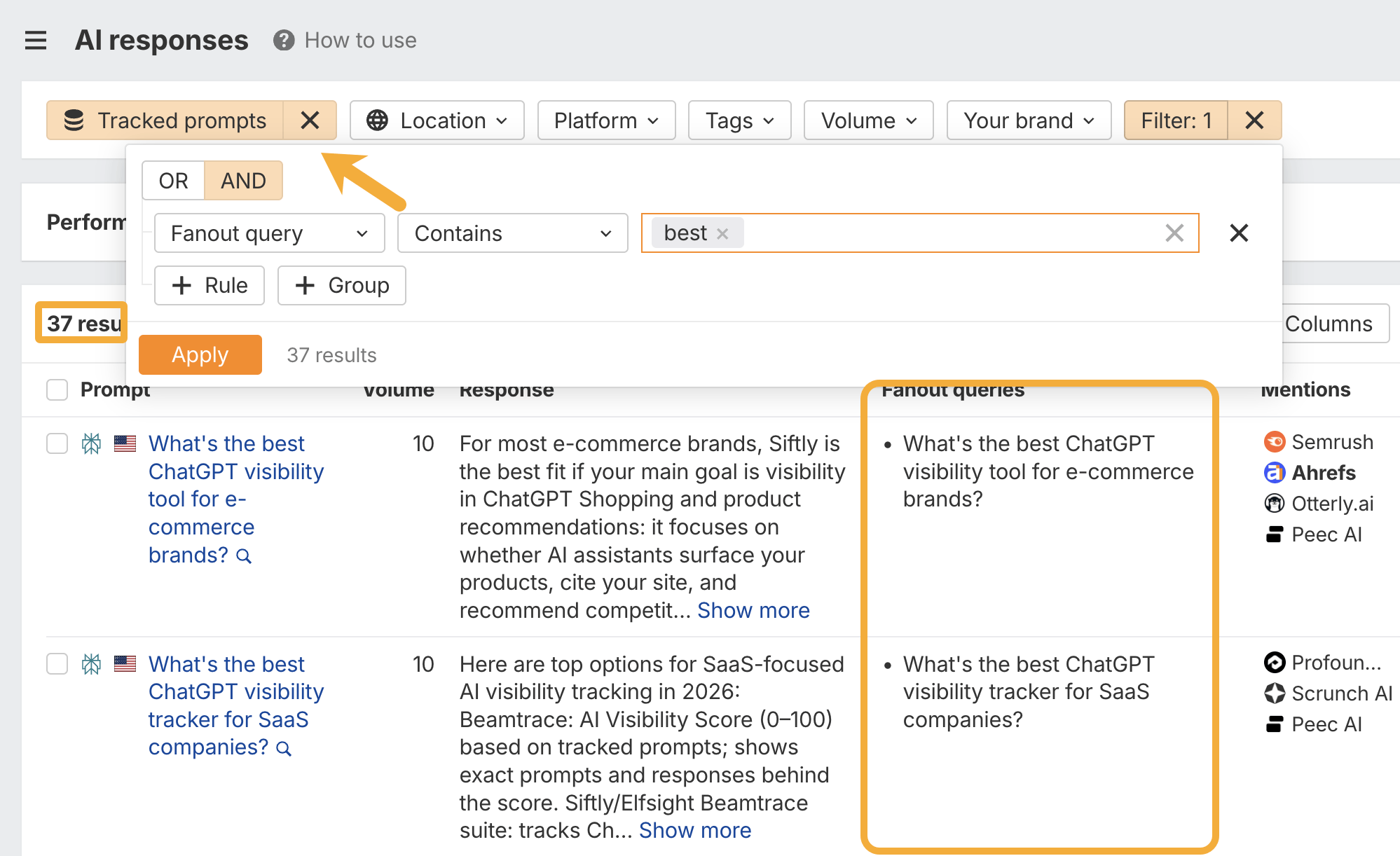1400x856 pixels.
Task: Click the Otterly.ai mention
Action: click(1319, 504)
